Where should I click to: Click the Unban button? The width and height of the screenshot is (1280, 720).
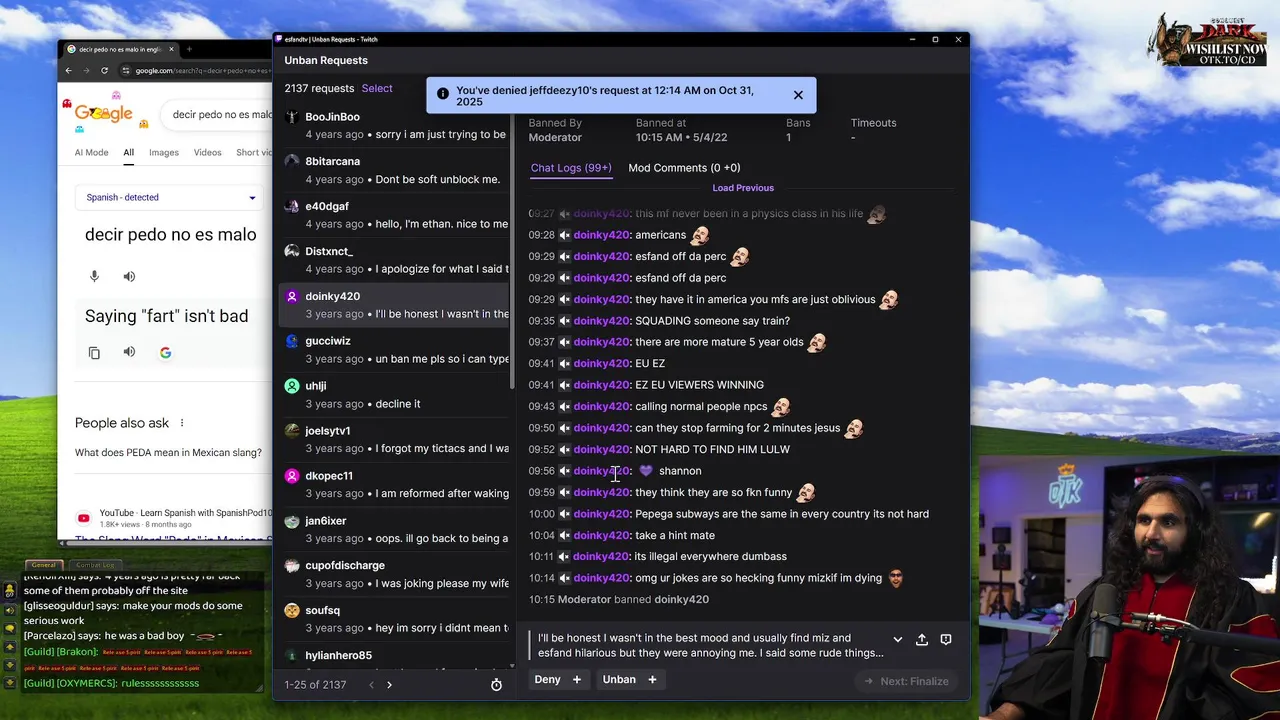[619, 680]
